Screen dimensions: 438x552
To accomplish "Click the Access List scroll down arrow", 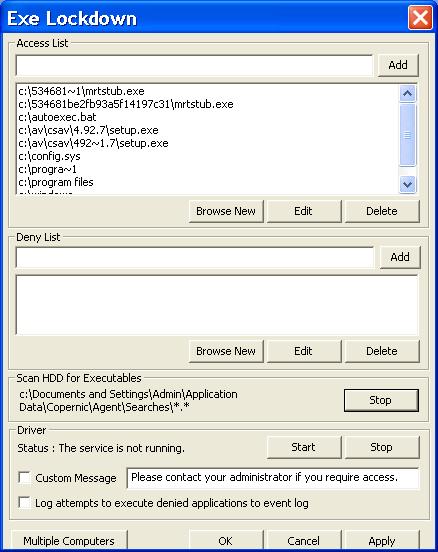I will tap(407, 184).
